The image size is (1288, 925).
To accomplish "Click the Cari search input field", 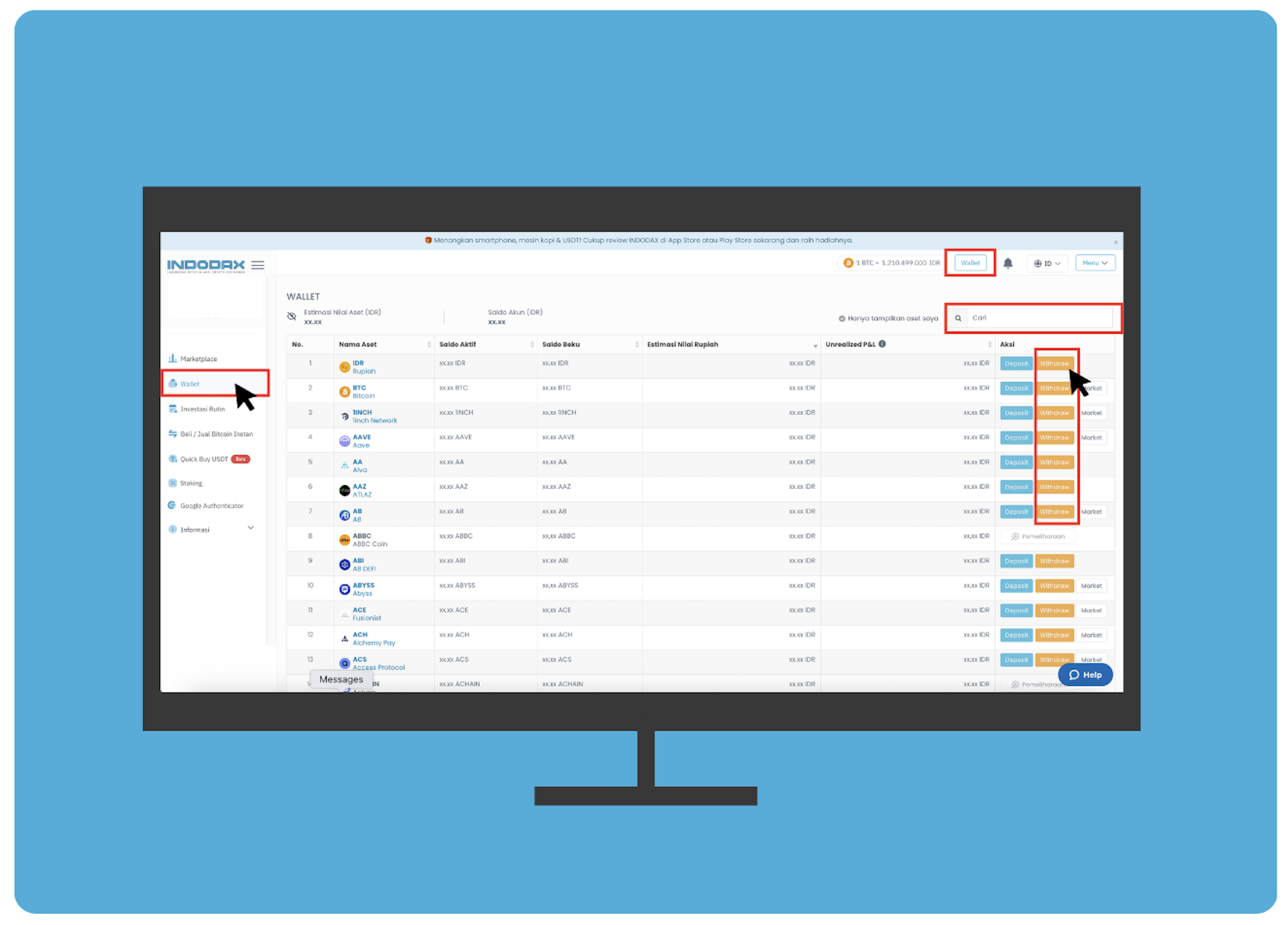I will (x=1038, y=318).
